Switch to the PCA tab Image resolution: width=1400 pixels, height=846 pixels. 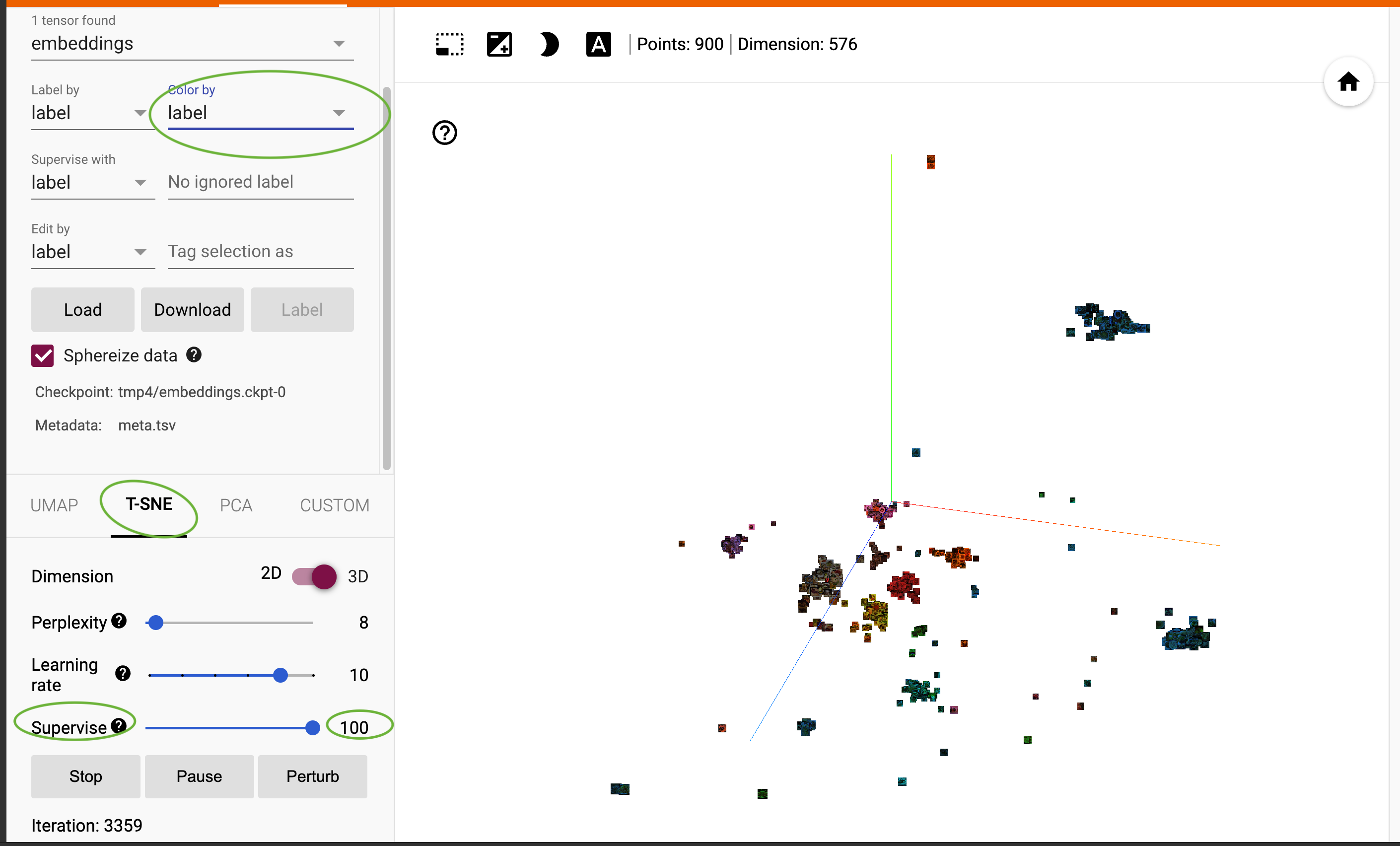tap(236, 504)
